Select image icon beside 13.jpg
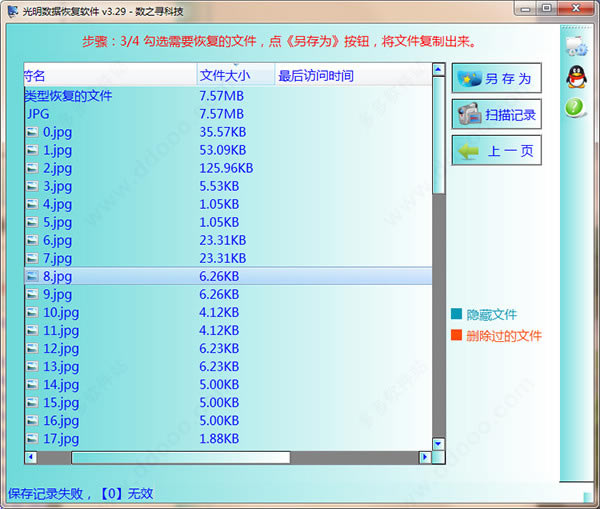 tap(32, 366)
